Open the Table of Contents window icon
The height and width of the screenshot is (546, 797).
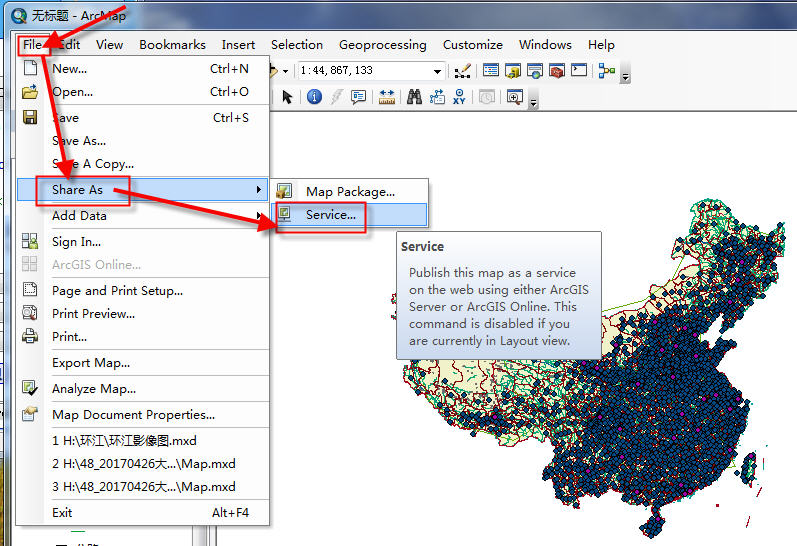[491, 70]
